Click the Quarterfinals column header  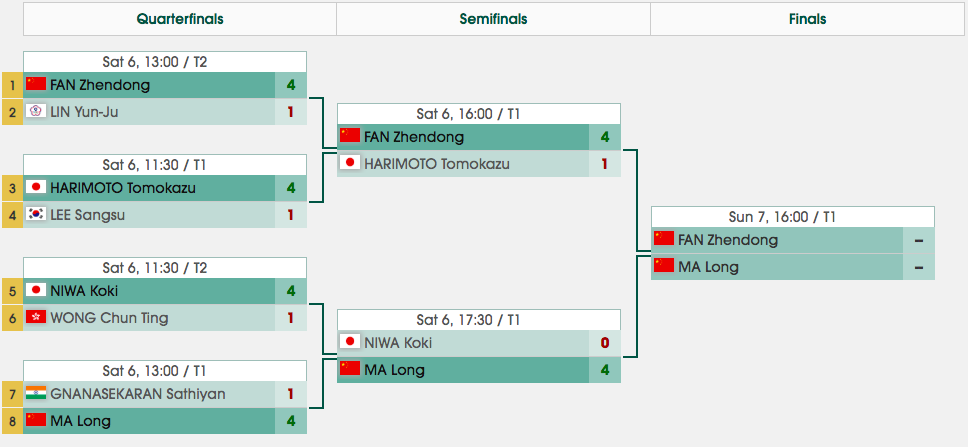coord(180,19)
